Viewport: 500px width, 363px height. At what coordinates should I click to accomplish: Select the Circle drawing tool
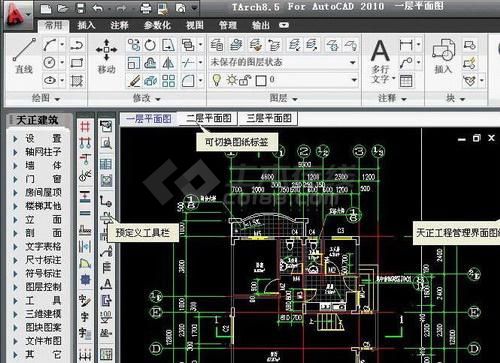50,63
